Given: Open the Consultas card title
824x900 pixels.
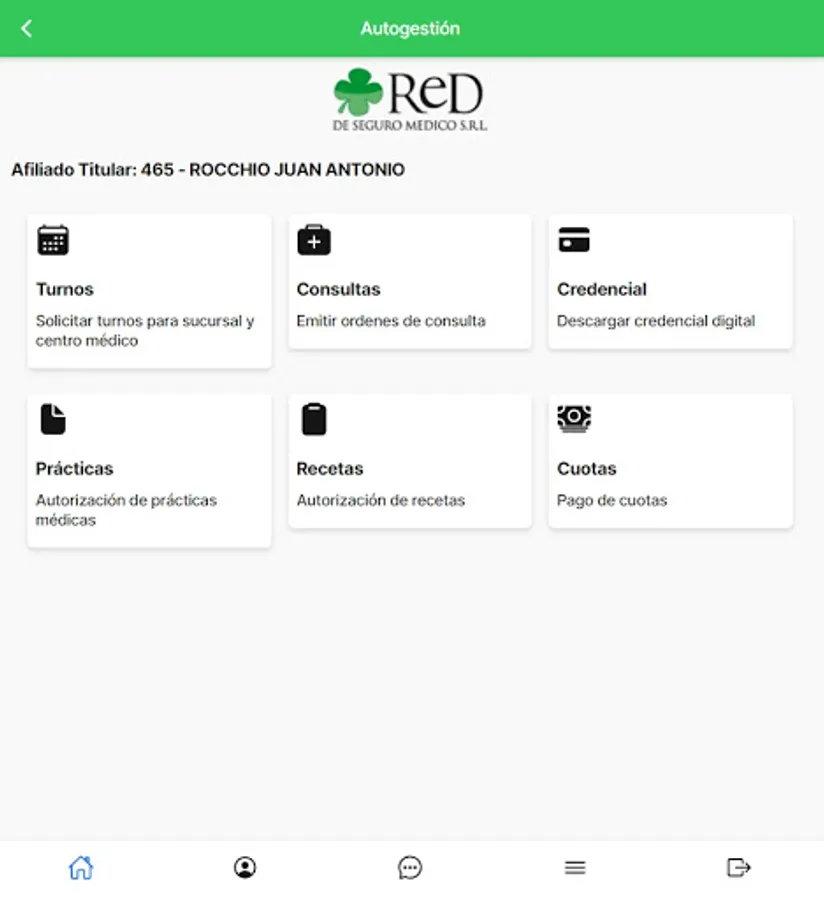Looking at the screenshot, I should (339, 289).
